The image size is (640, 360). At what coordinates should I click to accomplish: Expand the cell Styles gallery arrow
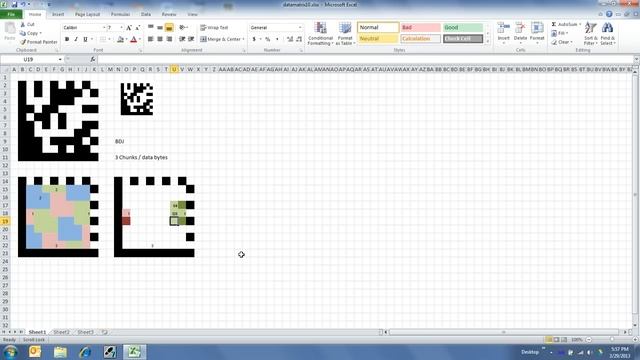pos(488,41)
